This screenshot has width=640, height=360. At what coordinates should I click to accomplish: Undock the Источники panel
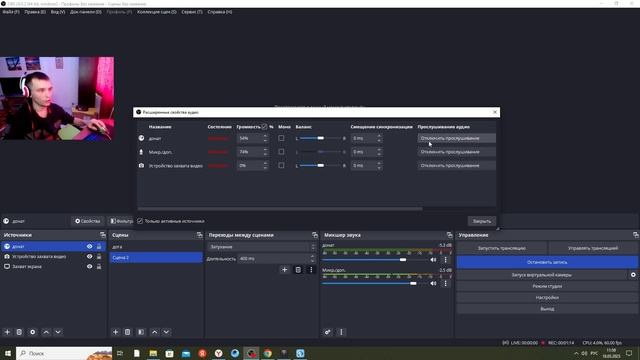click(x=102, y=235)
